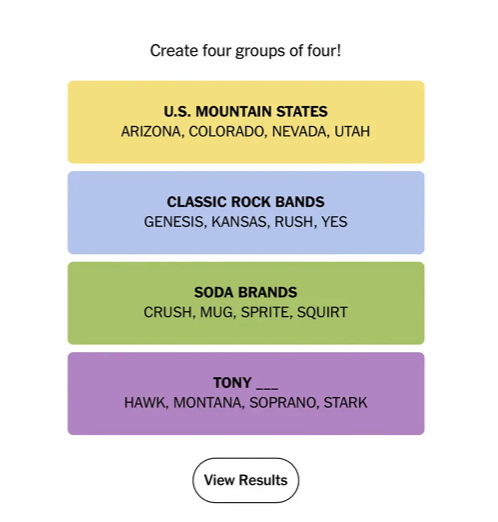Select the green Soda Brands card
498x522 pixels.
tap(246, 303)
